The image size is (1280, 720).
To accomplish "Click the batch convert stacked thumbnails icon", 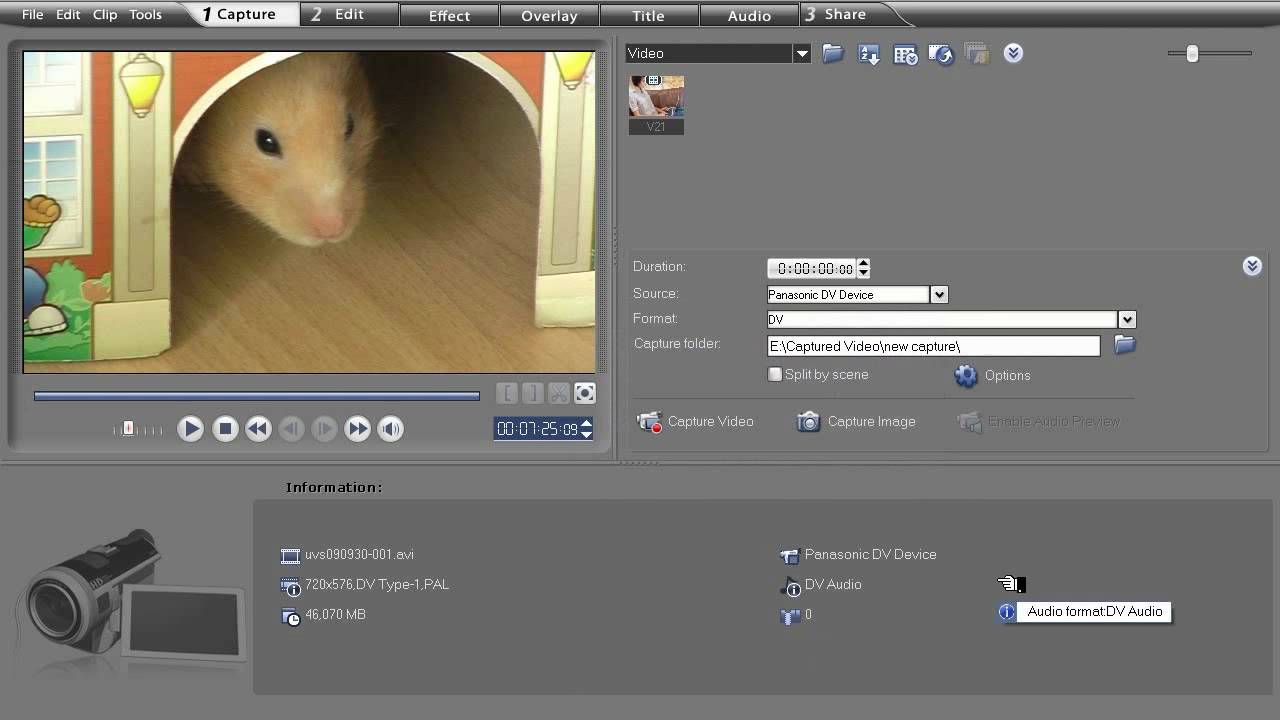I will pos(977,54).
